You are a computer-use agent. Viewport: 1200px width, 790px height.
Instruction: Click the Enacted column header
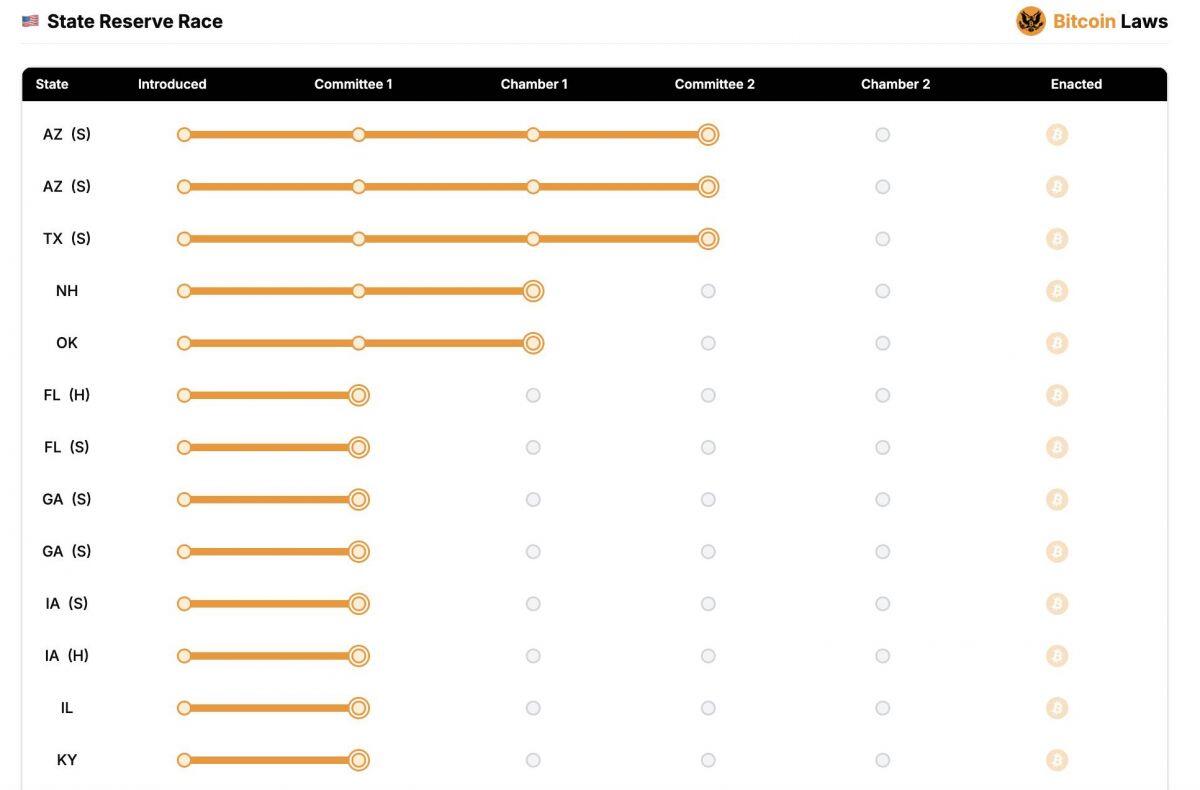[x=1076, y=84]
